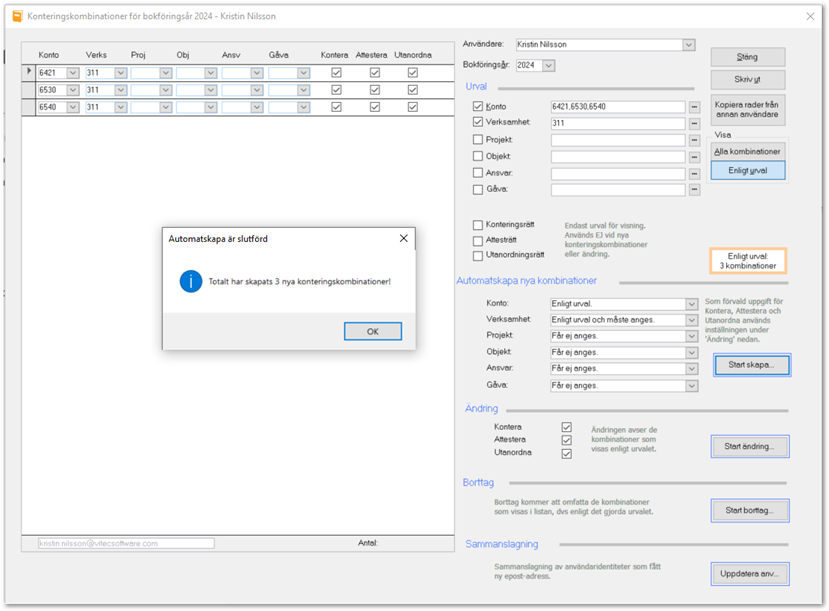Expand the Användare dropdown
829x611 pixels.
point(688,45)
